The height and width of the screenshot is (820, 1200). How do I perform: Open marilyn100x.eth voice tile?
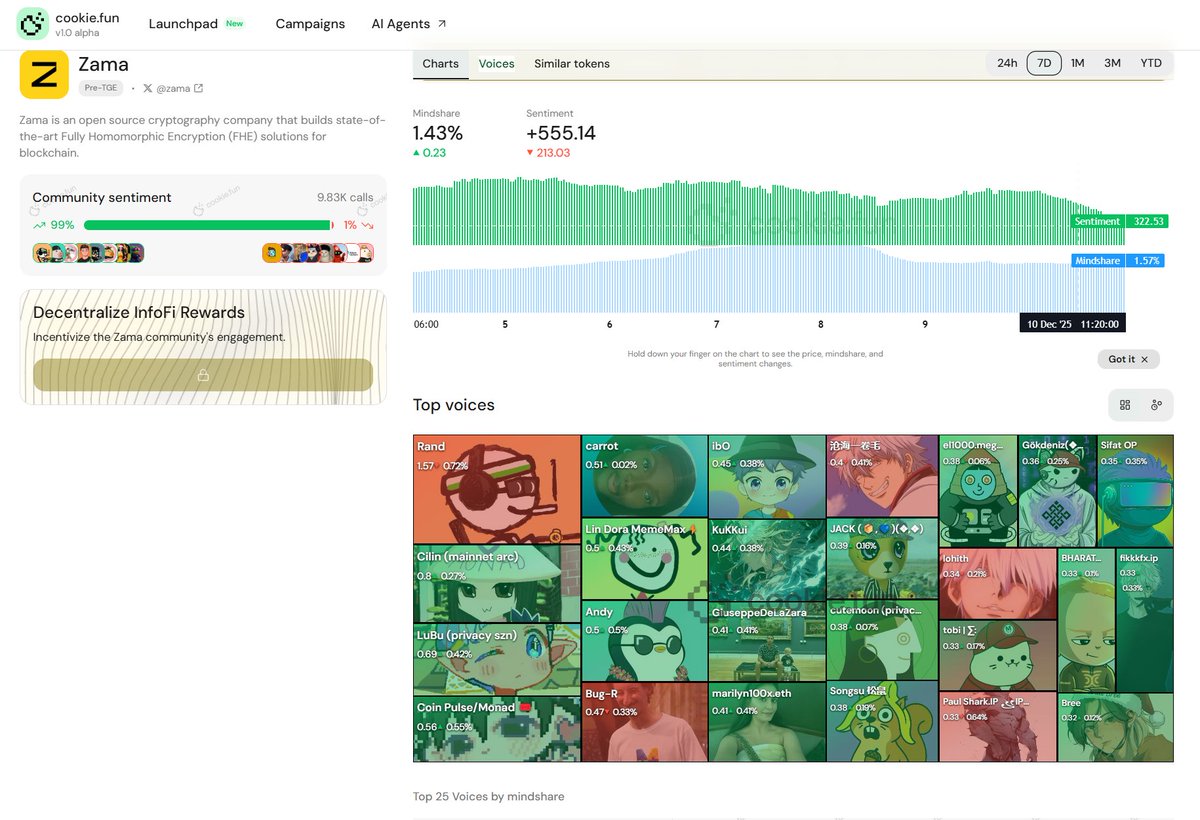[766, 722]
